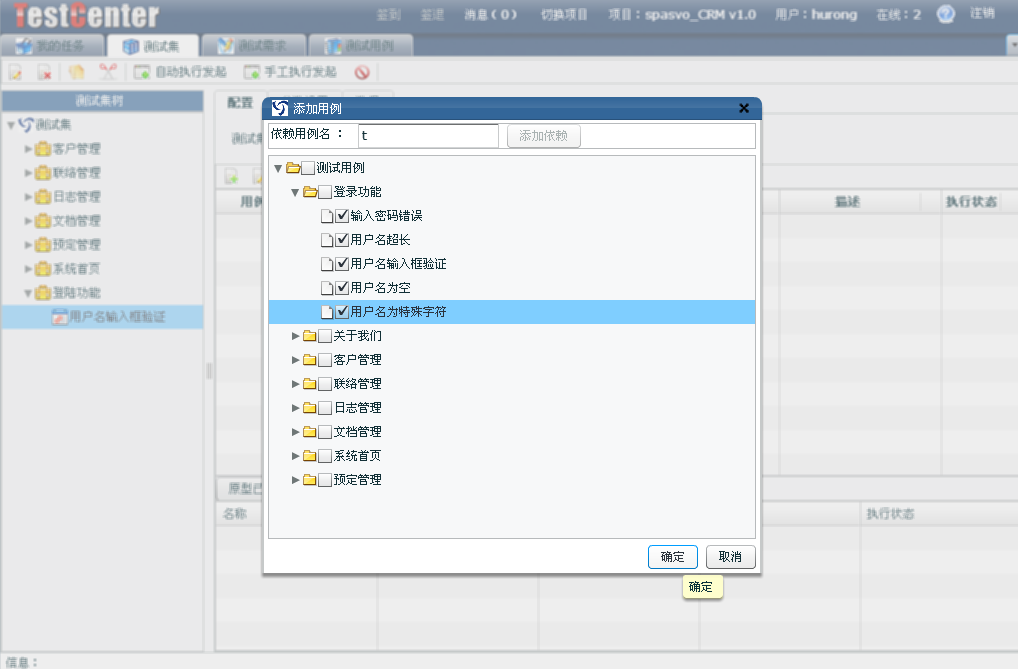Click the copy icon in the toolbar

tap(76, 72)
